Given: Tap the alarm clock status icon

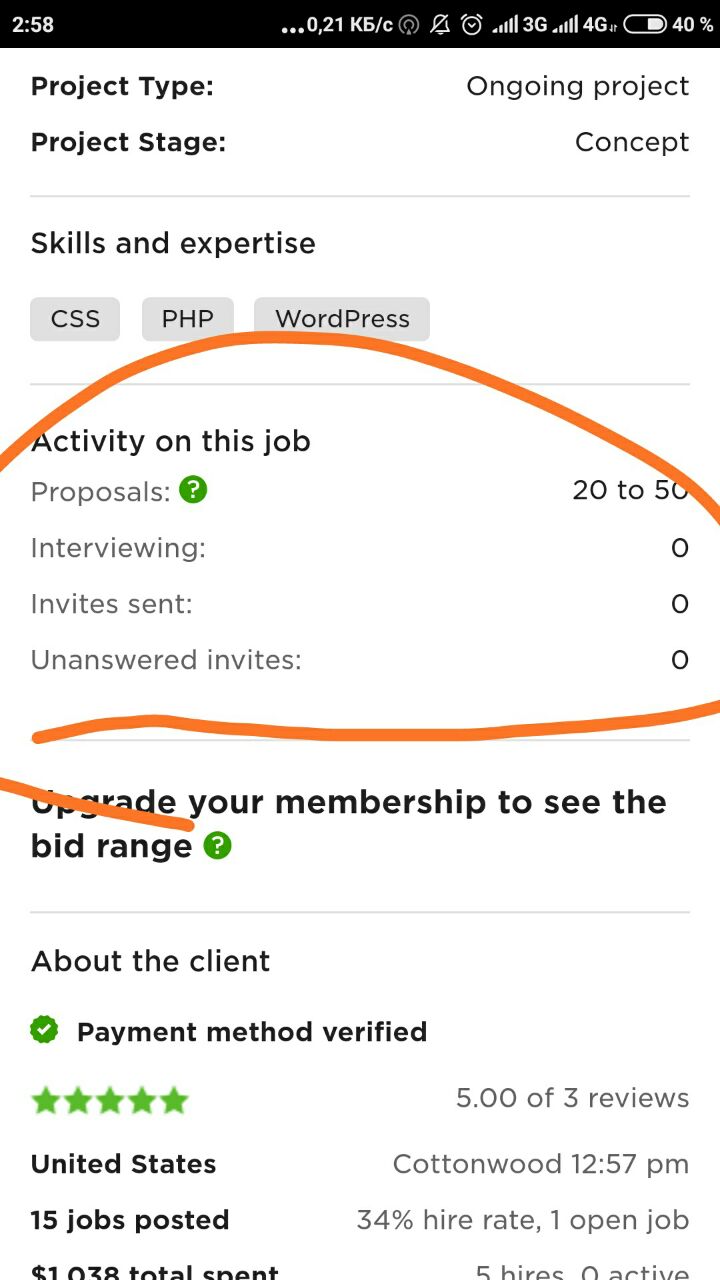Looking at the screenshot, I should click(x=472, y=25).
